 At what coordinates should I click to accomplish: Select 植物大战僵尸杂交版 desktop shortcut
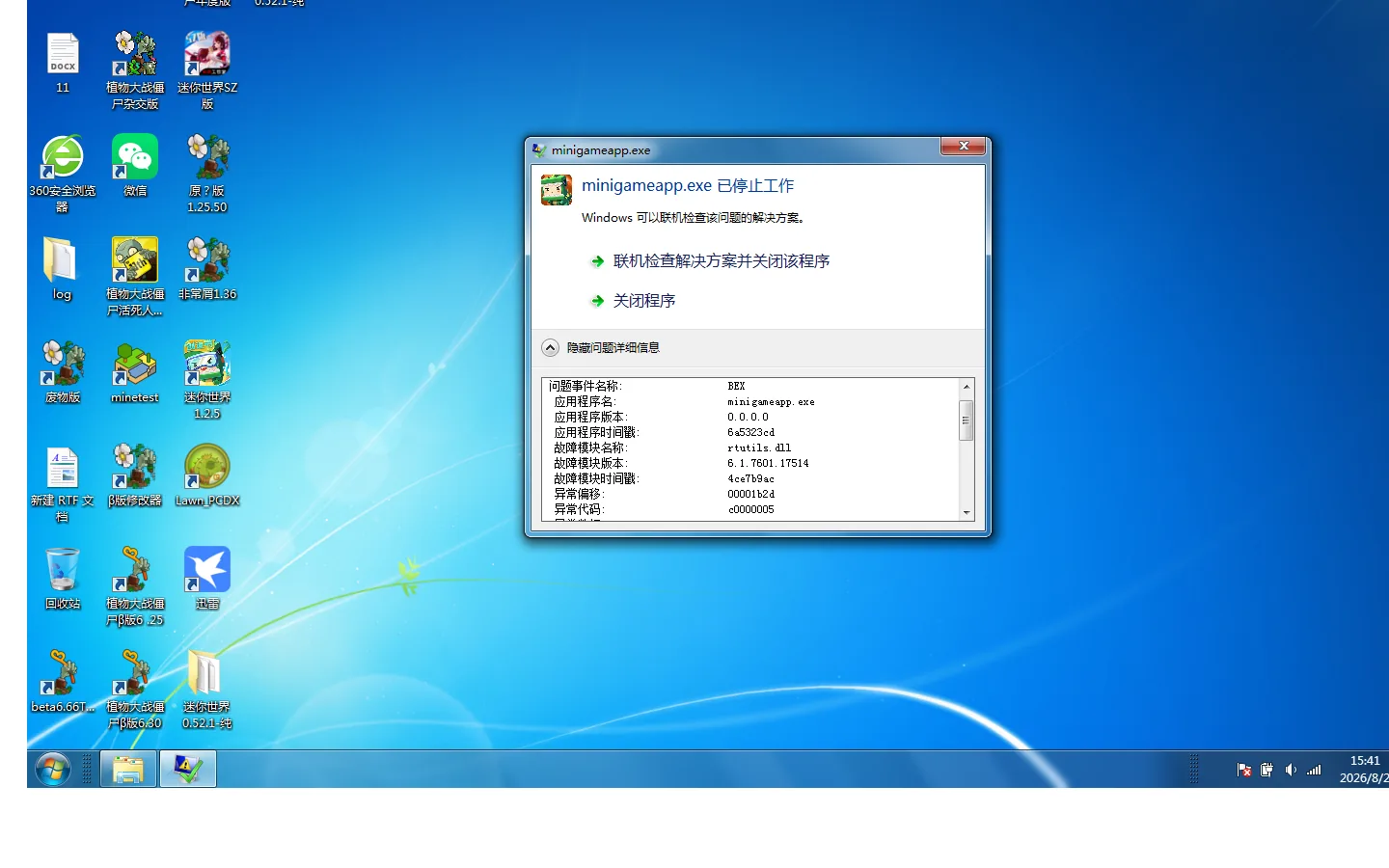click(135, 70)
